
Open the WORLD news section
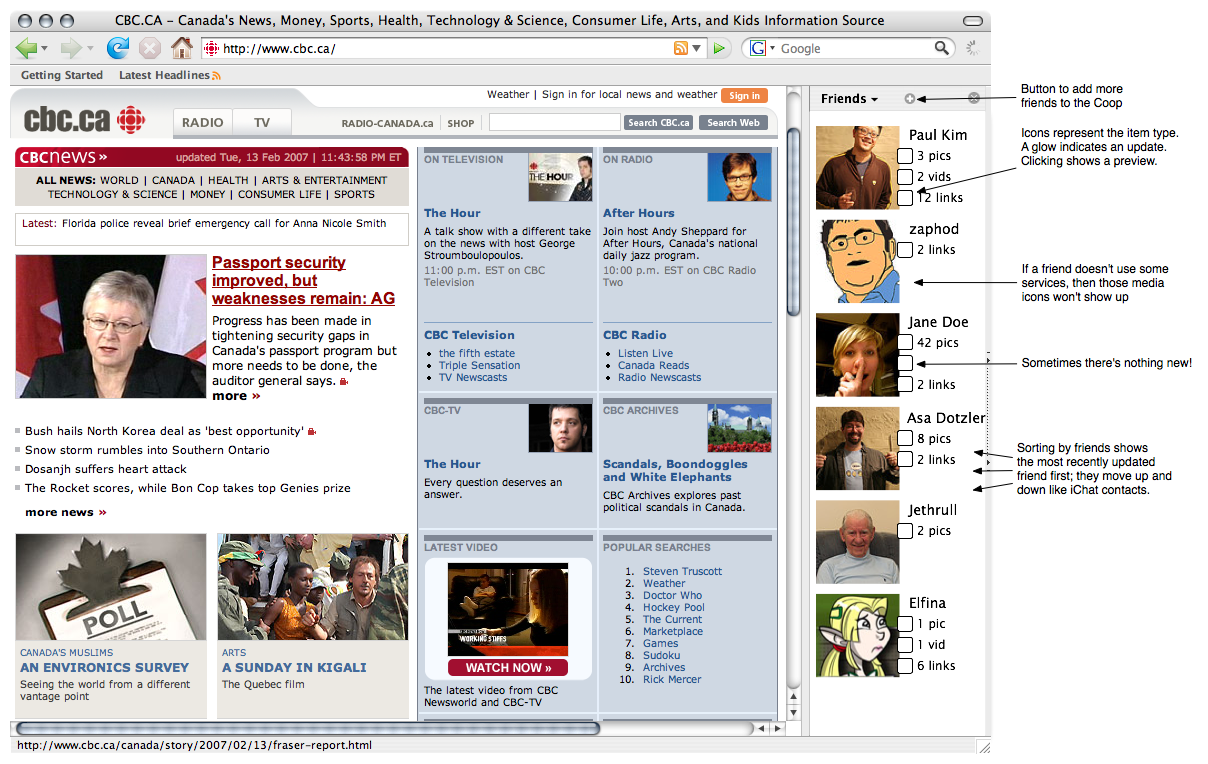coord(119,181)
